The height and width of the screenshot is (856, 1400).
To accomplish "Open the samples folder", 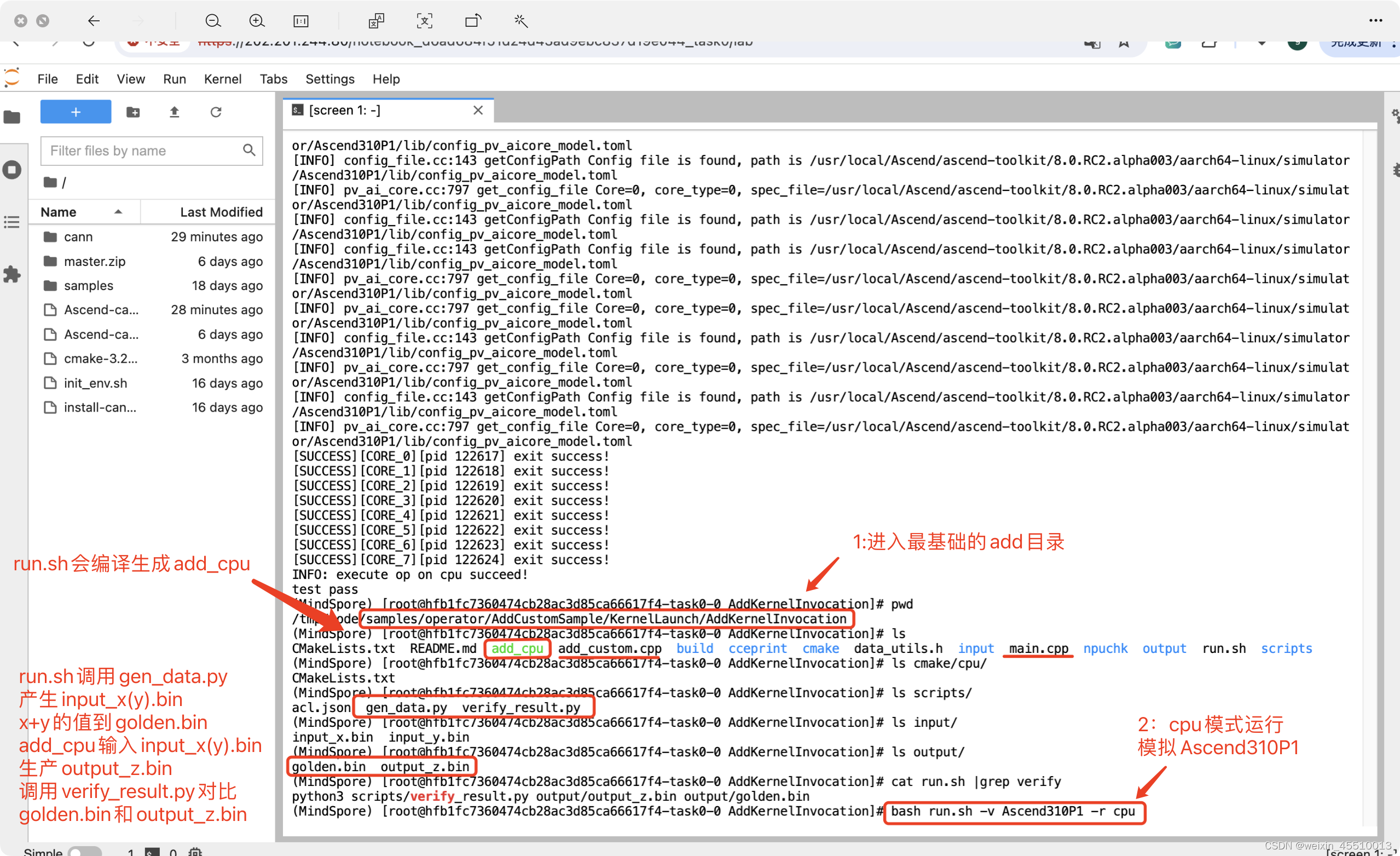I will point(89,285).
